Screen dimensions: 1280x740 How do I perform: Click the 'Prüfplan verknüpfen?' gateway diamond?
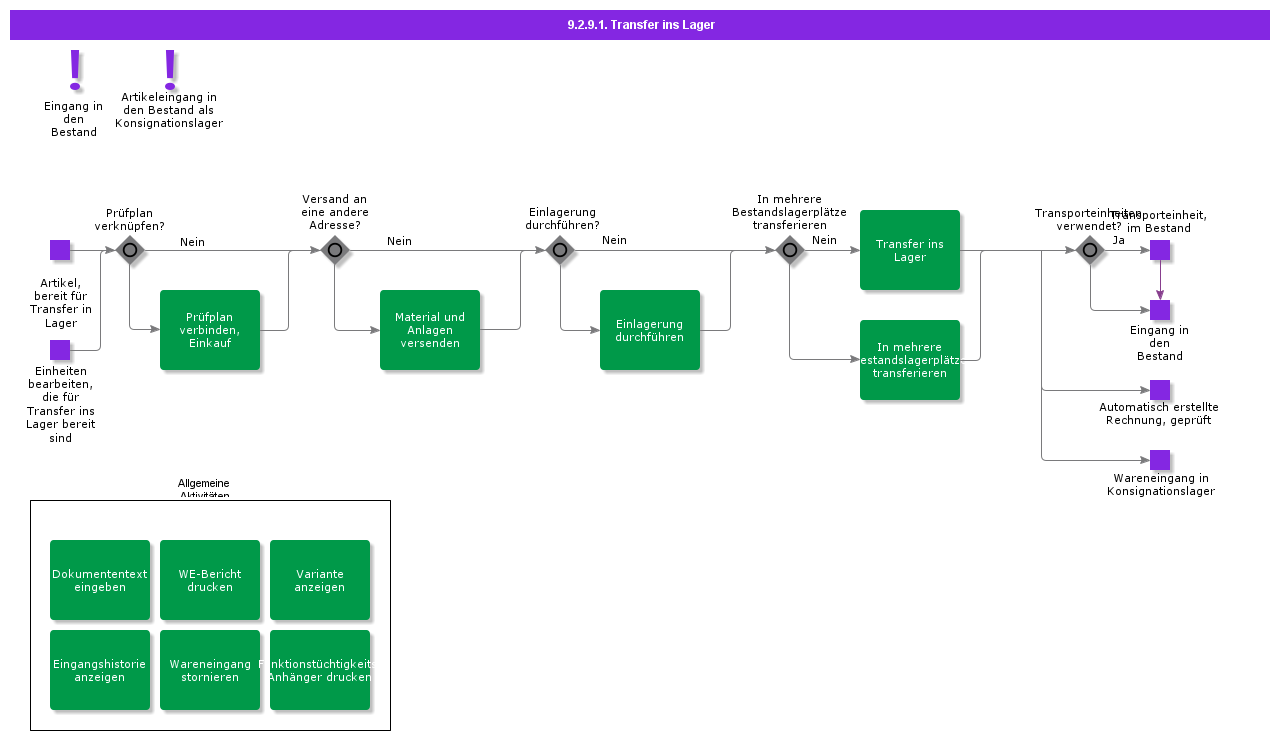pyautogui.click(x=130, y=250)
